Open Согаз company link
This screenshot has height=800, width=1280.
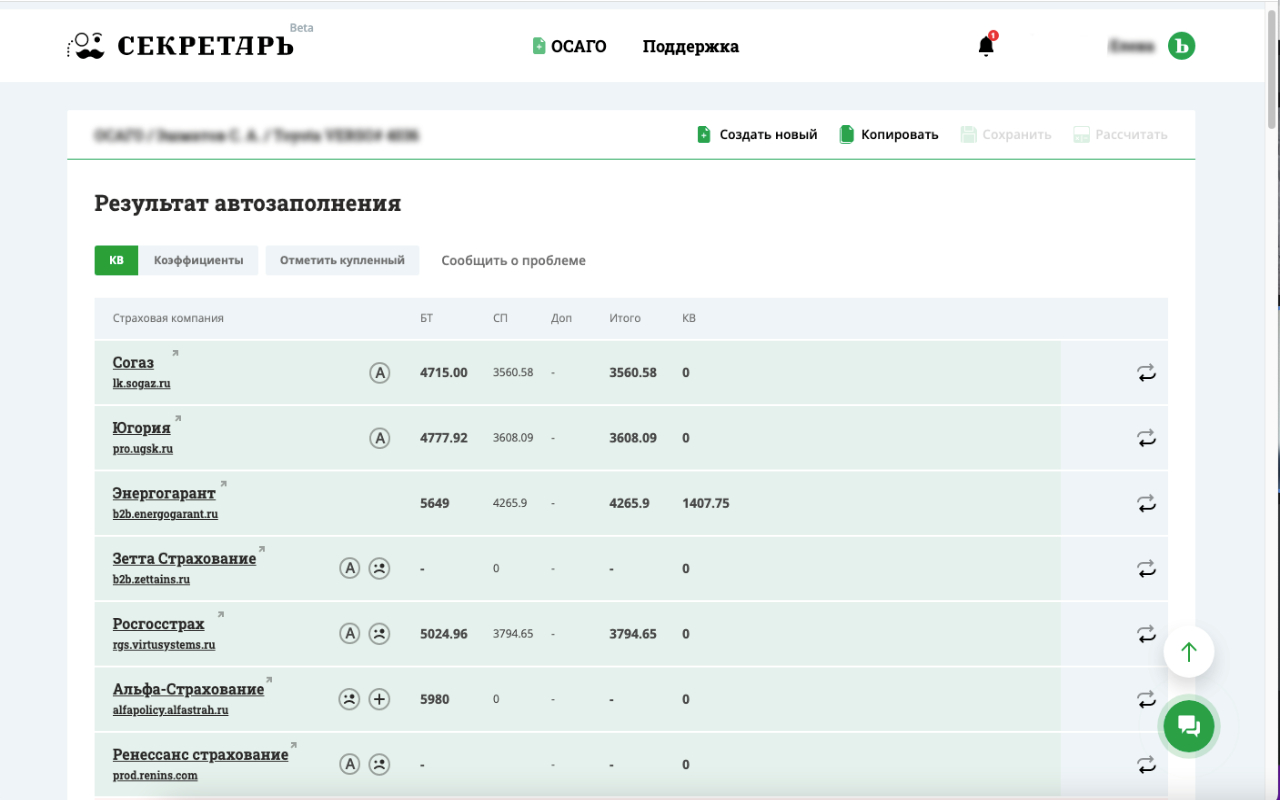133,363
